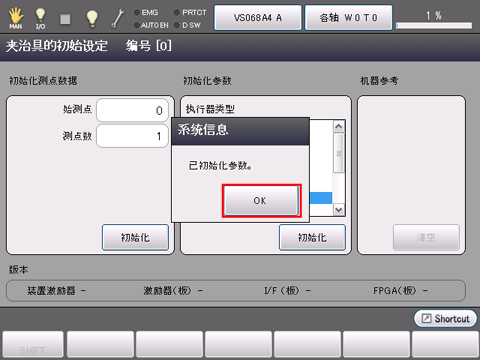Open the 各轴 W0 T0 coordinate button
The width and height of the screenshot is (480, 360).
click(348, 18)
